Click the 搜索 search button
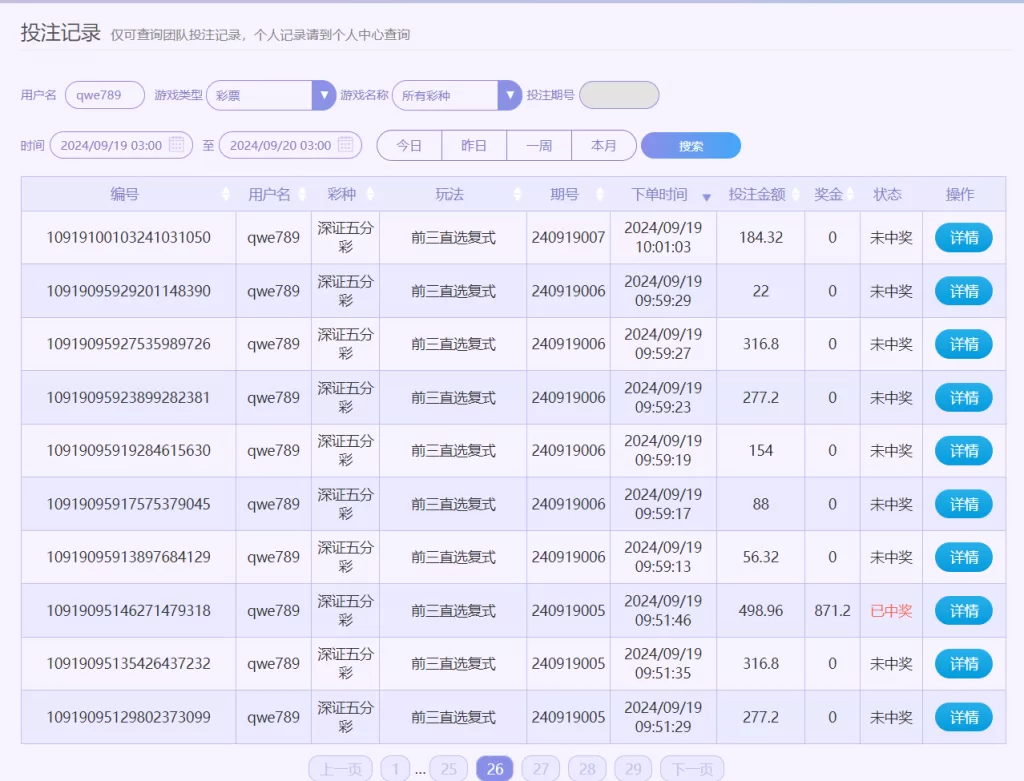Image resolution: width=1024 pixels, height=781 pixels. click(691, 146)
